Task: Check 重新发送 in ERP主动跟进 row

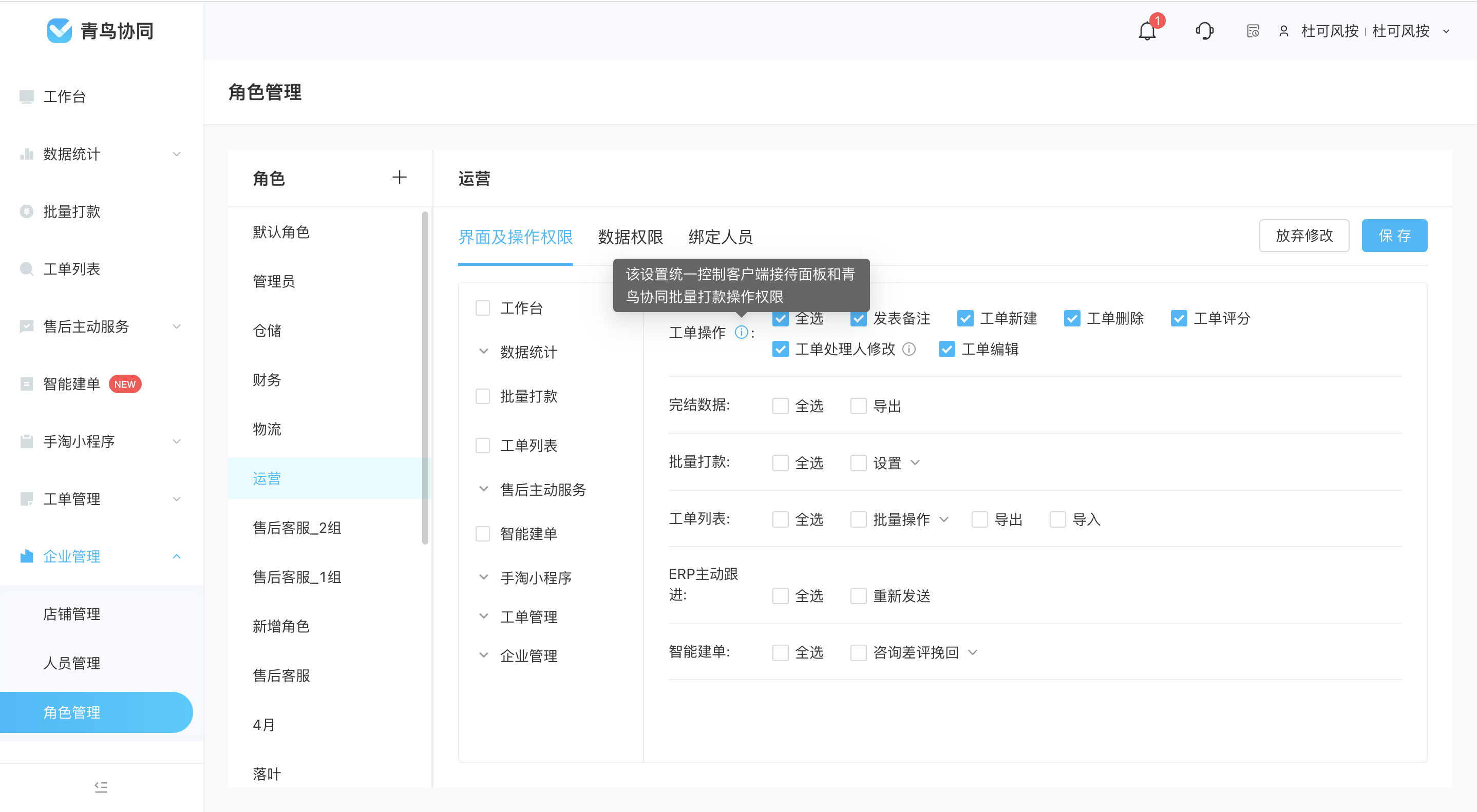Action: [x=858, y=595]
